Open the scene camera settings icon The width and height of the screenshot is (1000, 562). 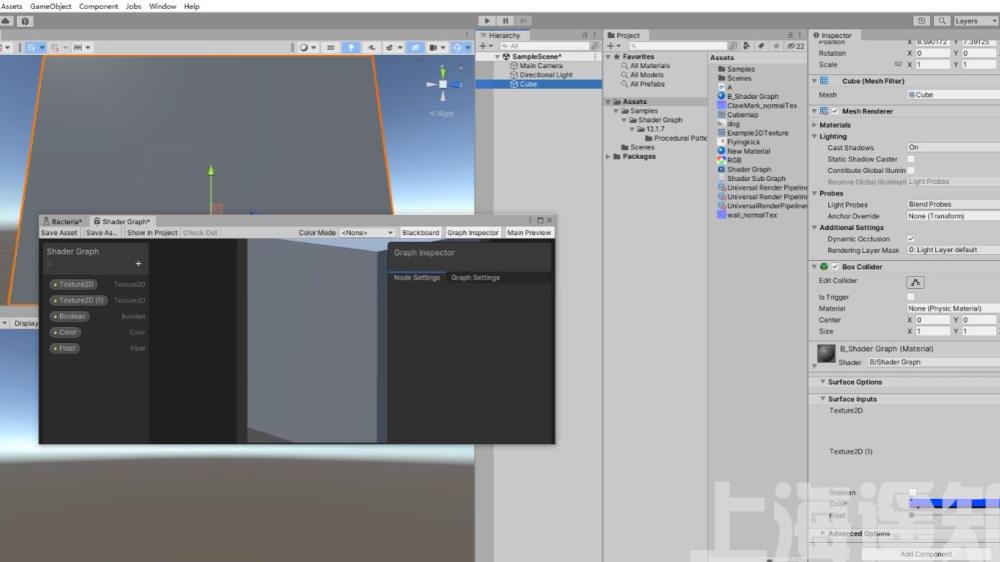pos(436,47)
